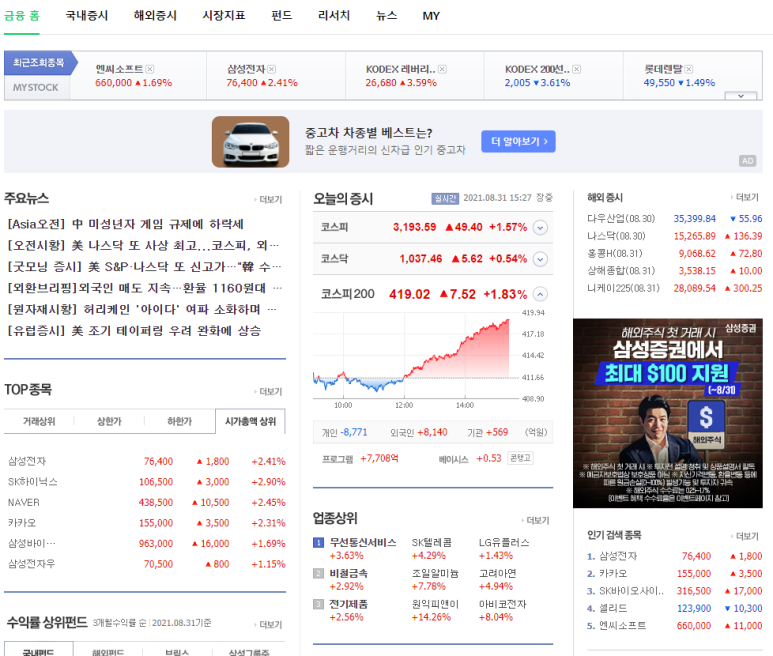The image size is (773, 656).
Task: Click the used car BMW ad thumbnail
Action: [x=250, y=142]
